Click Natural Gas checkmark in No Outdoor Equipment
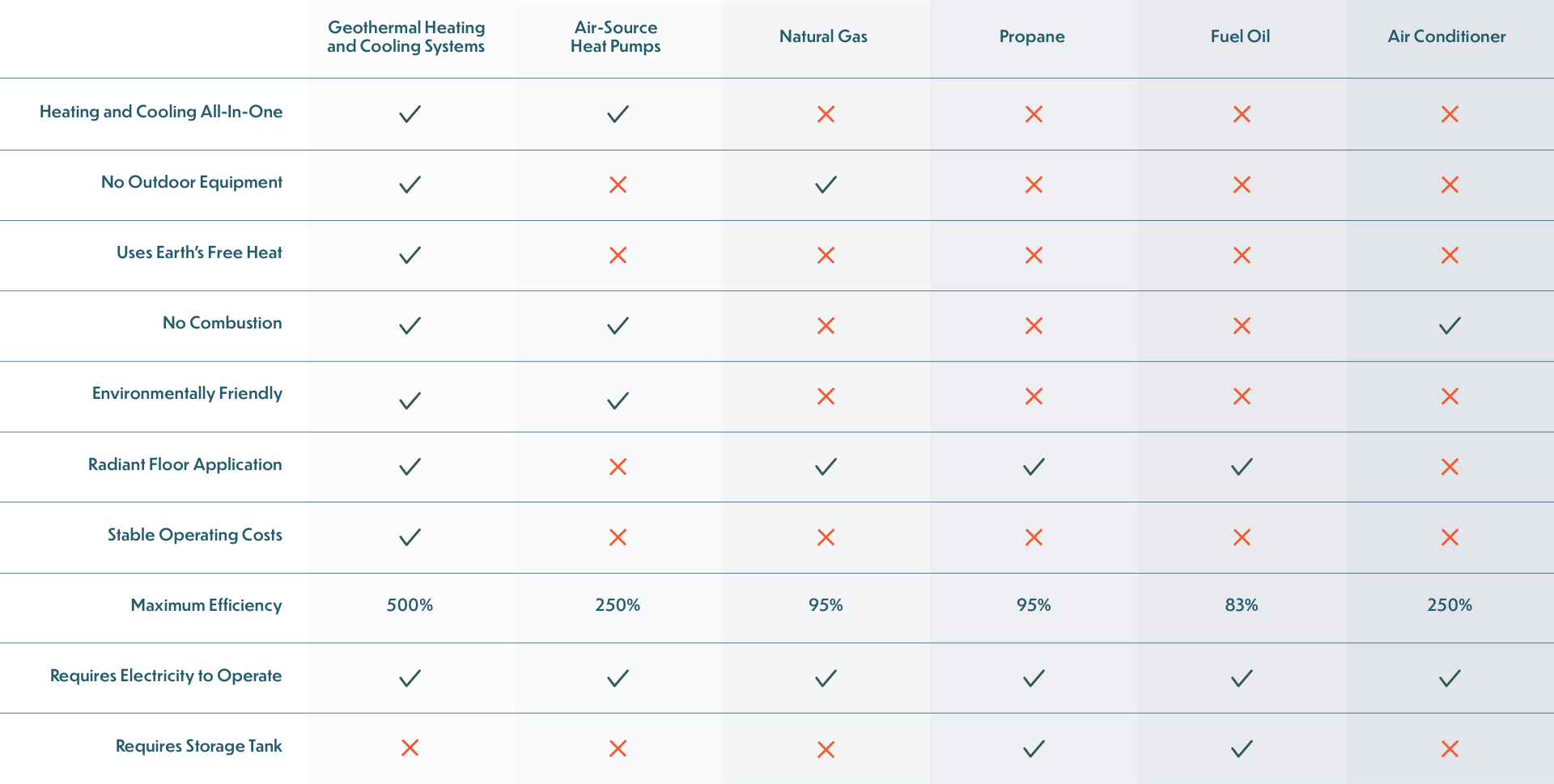 pos(826,184)
